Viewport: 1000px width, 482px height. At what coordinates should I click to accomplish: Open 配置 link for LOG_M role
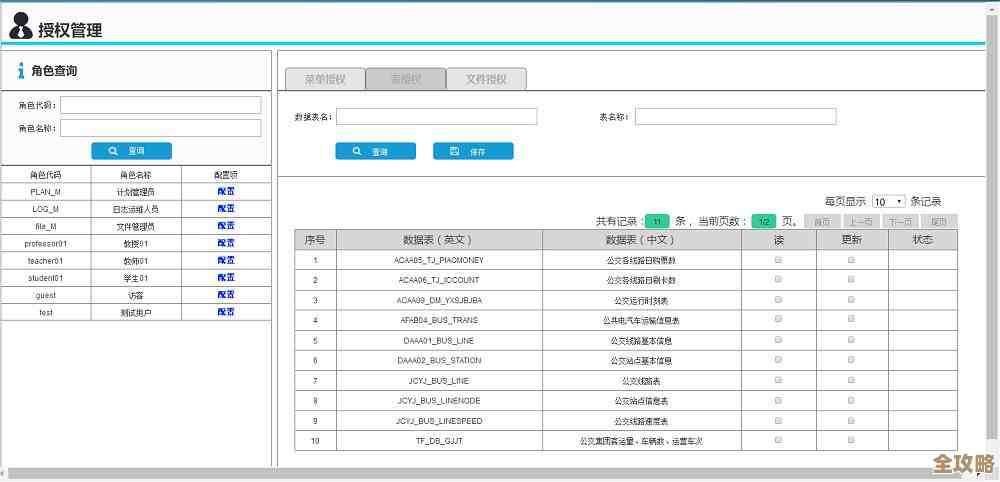(x=226, y=208)
